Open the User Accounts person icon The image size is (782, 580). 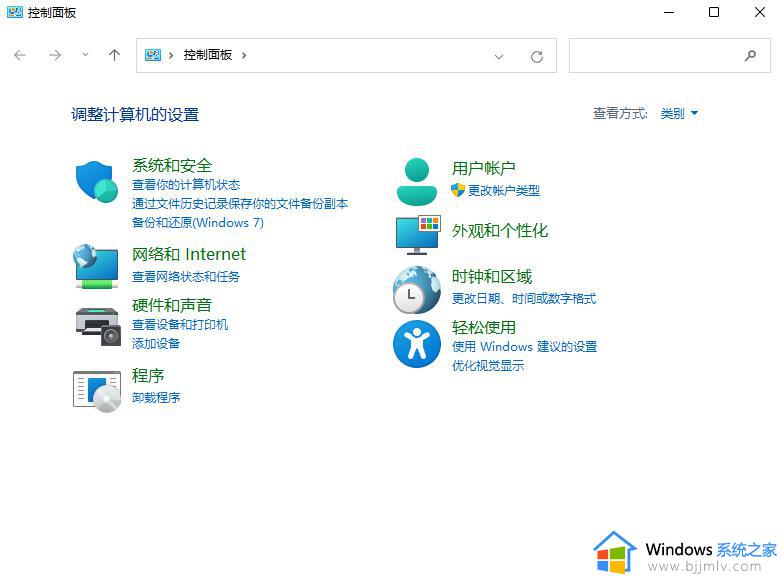[416, 182]
